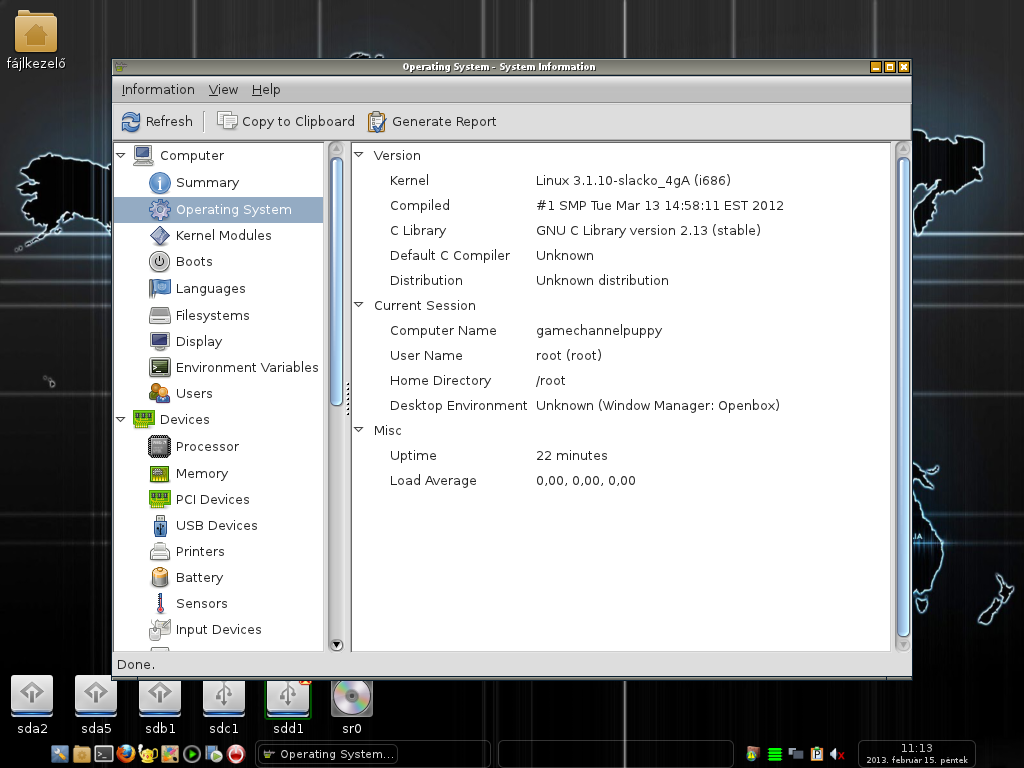The image size is (1024, 768).
Task: Click the muted volume tray icon
Action: click(837, 754)
